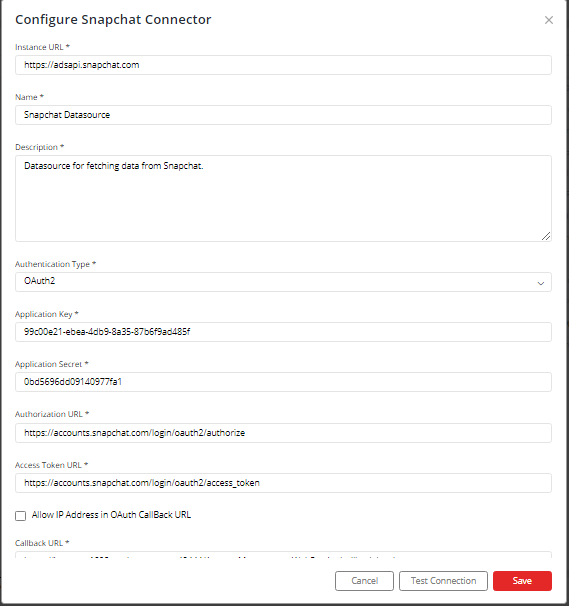This screenshot has height=606, width=569.
Task: Focus the Application Secret field
Action: (283, 382)
